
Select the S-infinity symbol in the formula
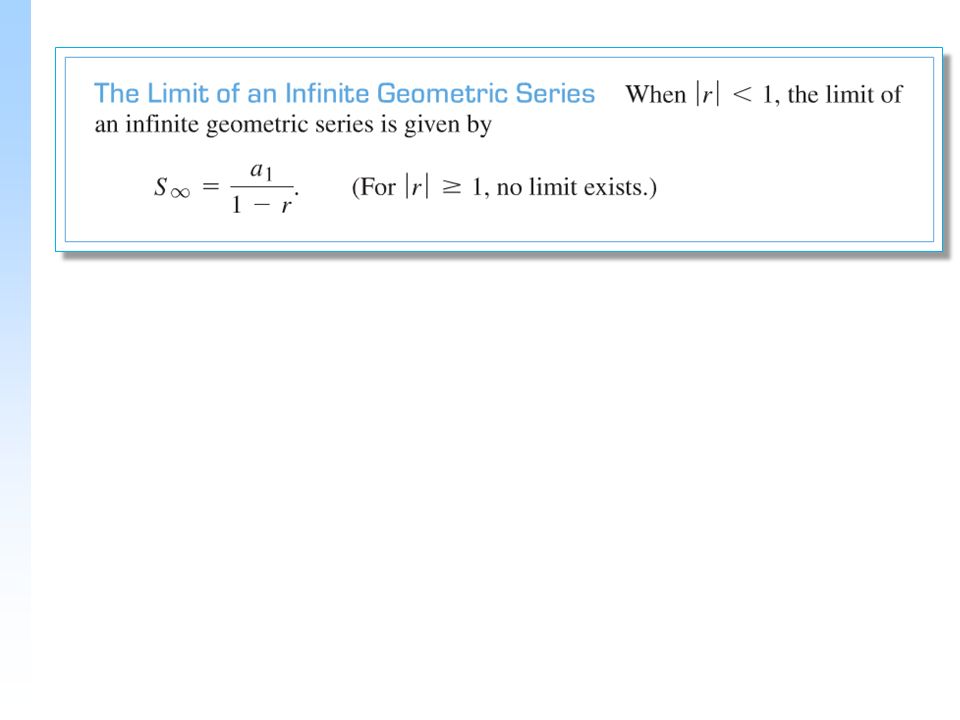(x=171, y=187)
